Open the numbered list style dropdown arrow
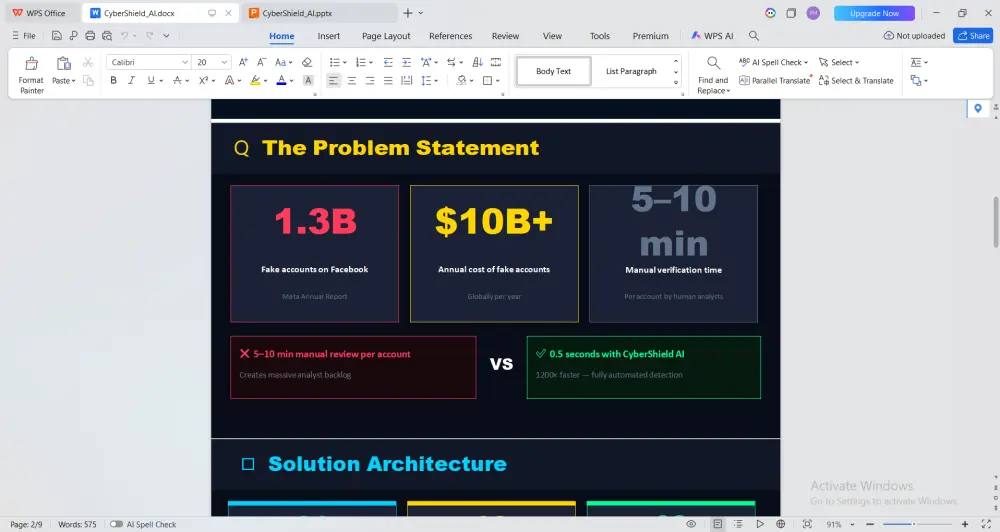The width and height of the screenshot is (1000, 532). [x=371, y=63]
